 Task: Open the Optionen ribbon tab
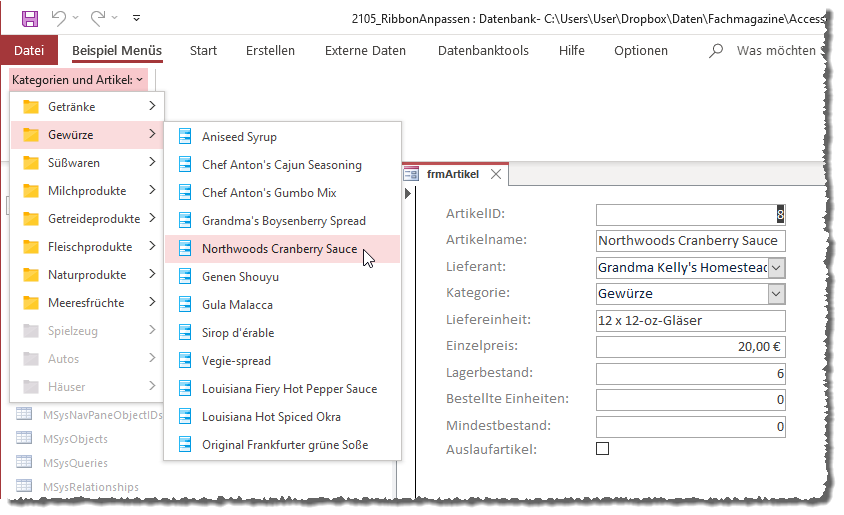coord(641,51)
